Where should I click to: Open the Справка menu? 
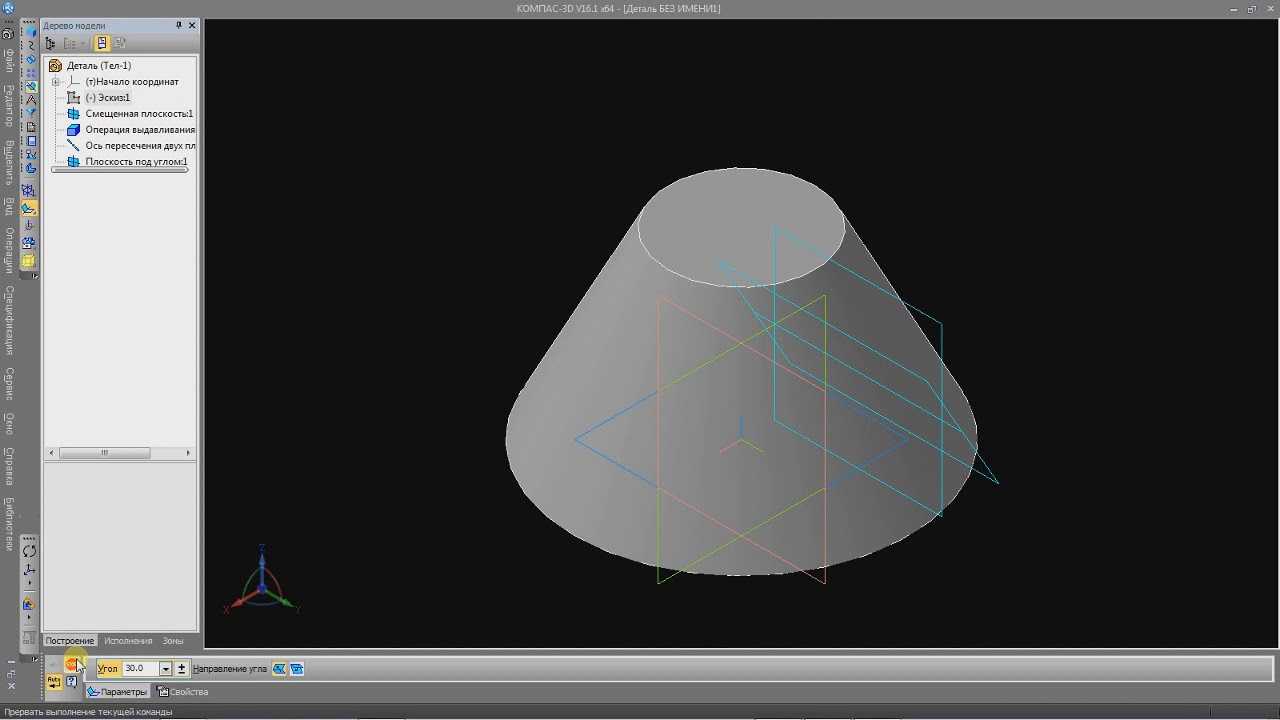click(x=9, y=465)
